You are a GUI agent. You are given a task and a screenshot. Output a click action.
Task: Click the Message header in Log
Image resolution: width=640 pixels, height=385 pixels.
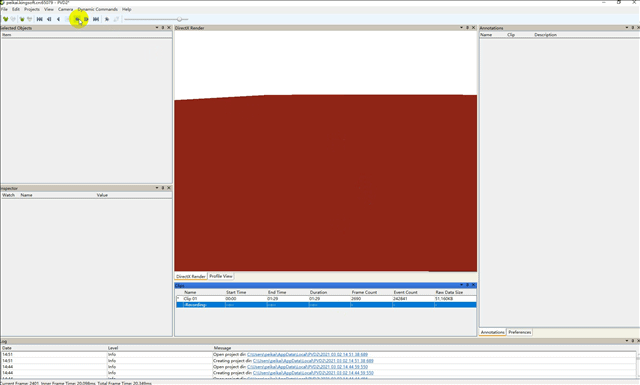coord(222,348)
